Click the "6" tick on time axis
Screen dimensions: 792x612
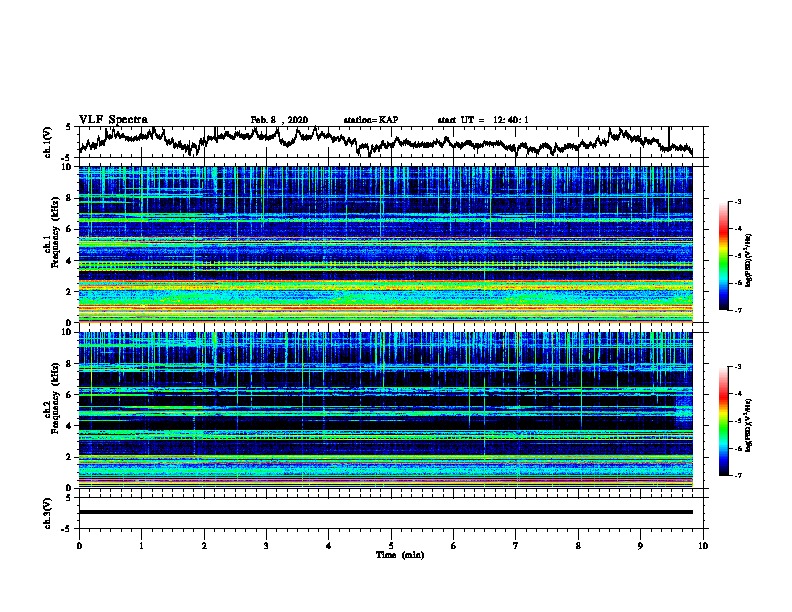pos(454,546)
